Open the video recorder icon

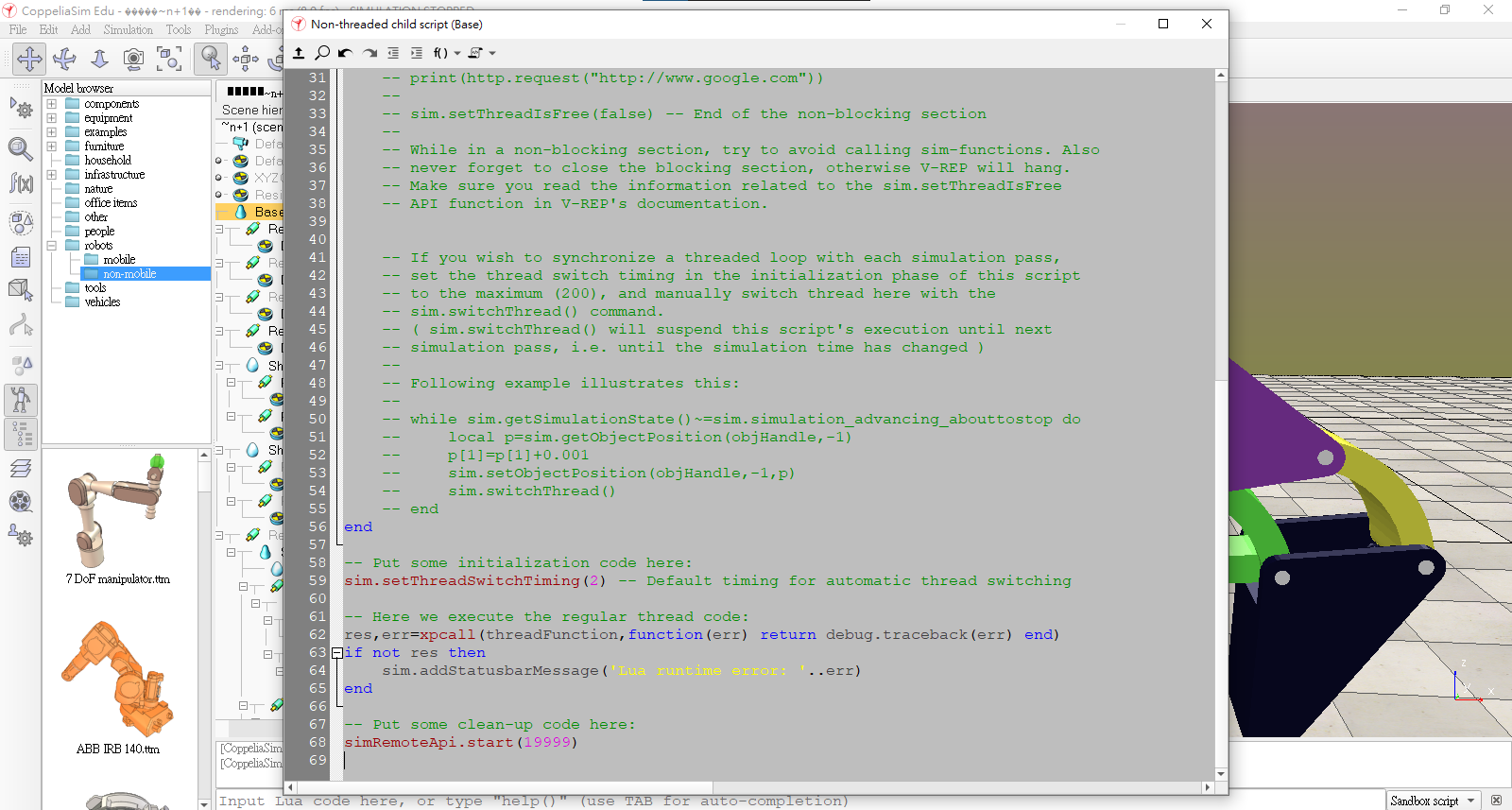tap(21, 502)
